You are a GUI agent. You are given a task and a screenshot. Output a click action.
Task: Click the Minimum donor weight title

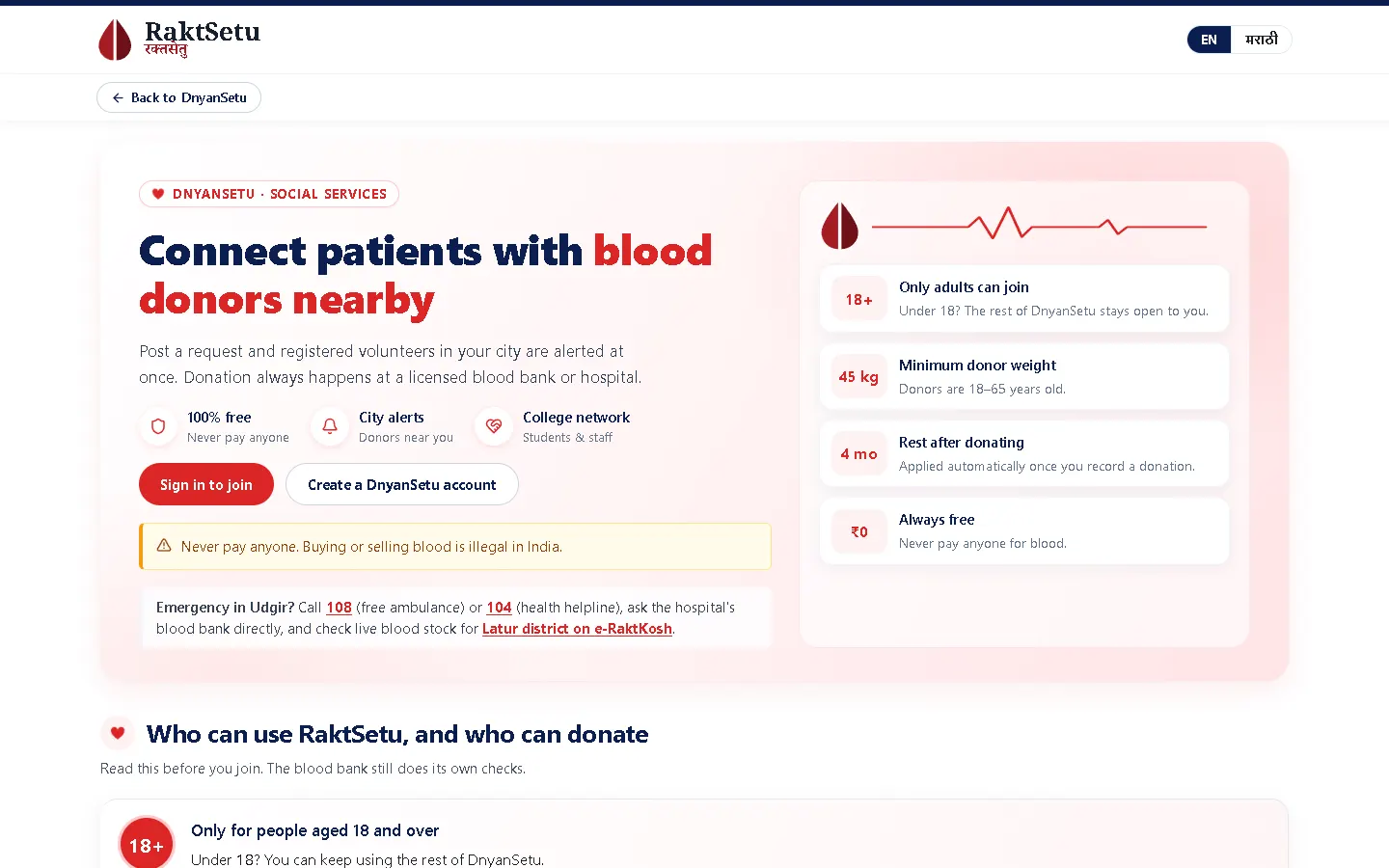click(977, 366)
